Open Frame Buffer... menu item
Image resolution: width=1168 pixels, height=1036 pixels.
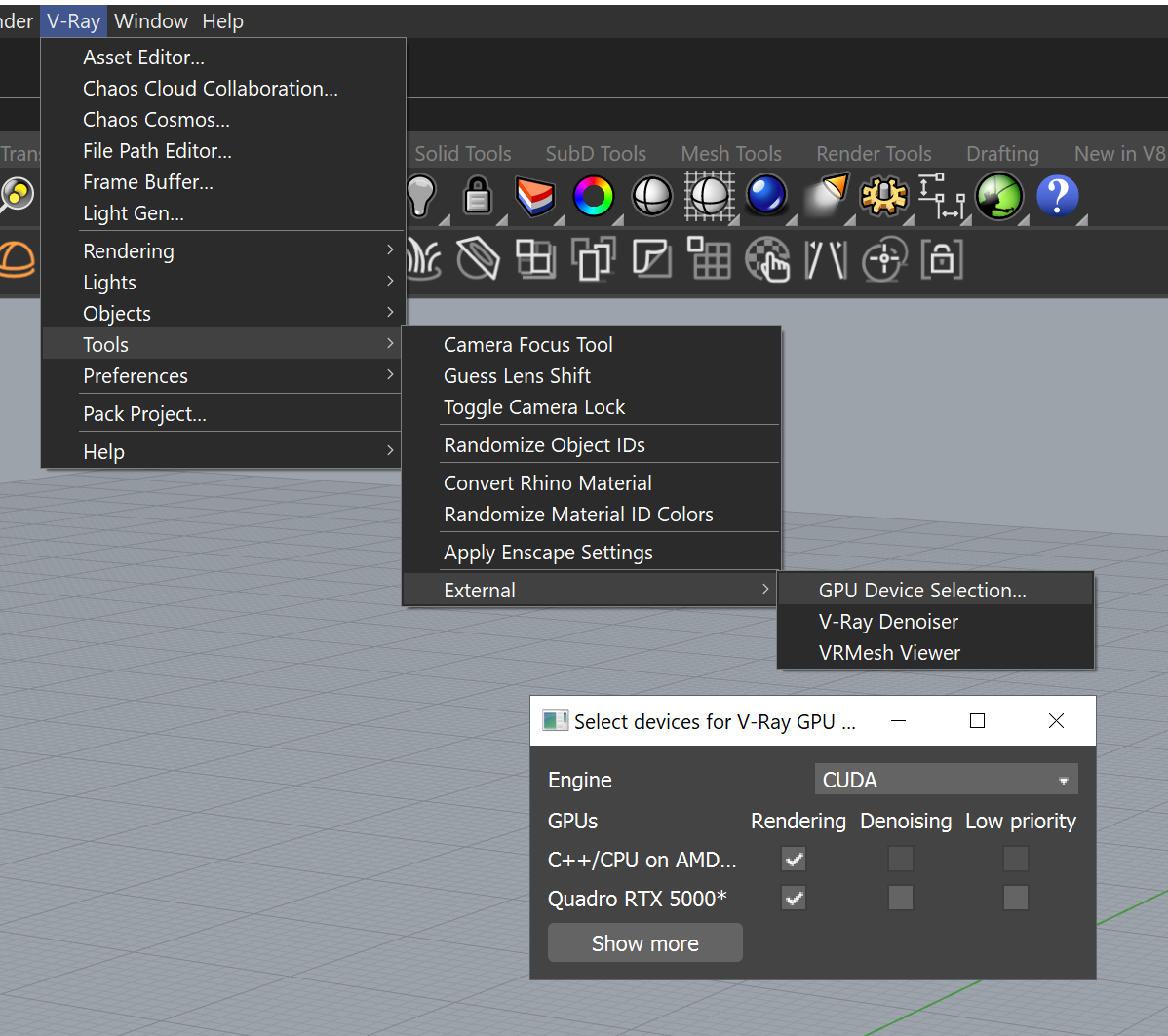pos(222,182)
